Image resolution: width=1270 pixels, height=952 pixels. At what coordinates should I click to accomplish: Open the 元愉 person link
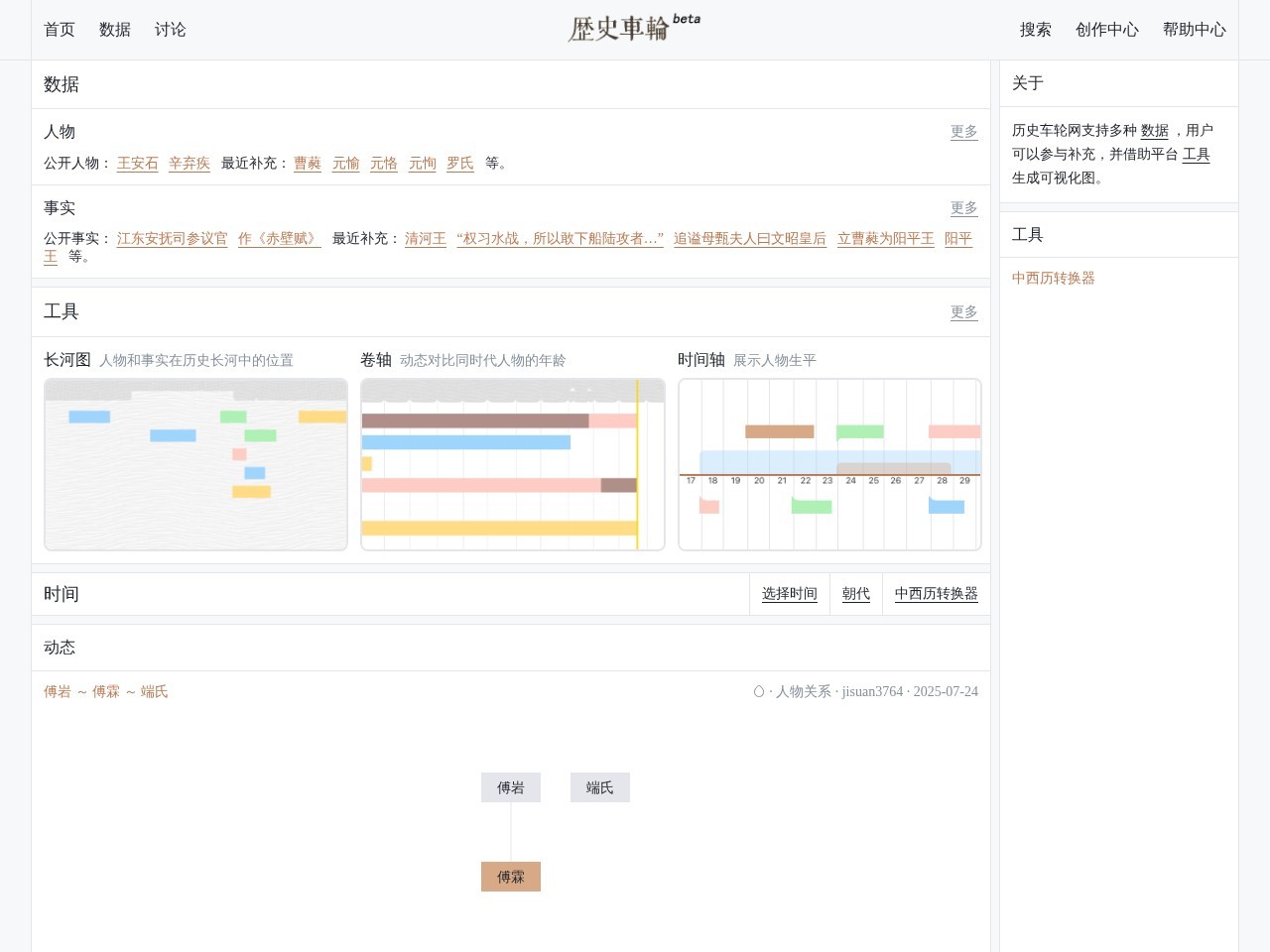click(346, 164)
